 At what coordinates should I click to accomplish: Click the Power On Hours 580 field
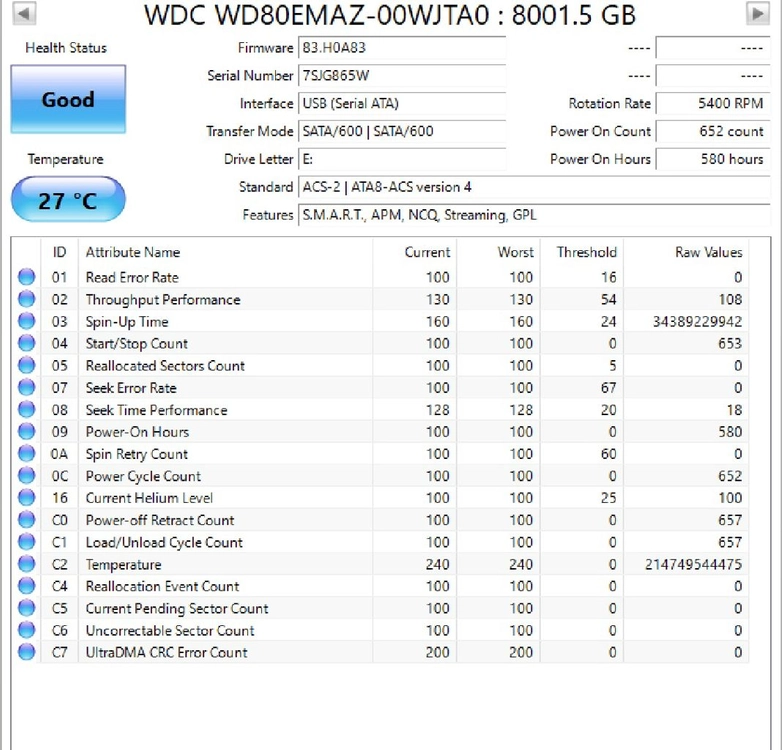click(713, 160)
